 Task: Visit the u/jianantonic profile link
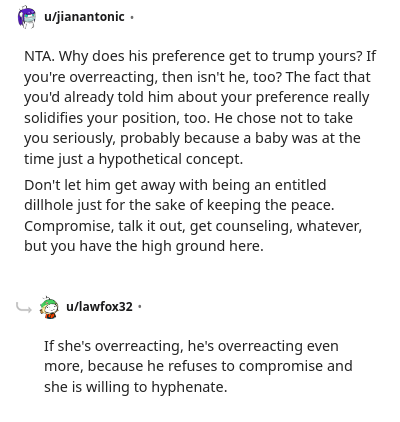click(84, 17)
